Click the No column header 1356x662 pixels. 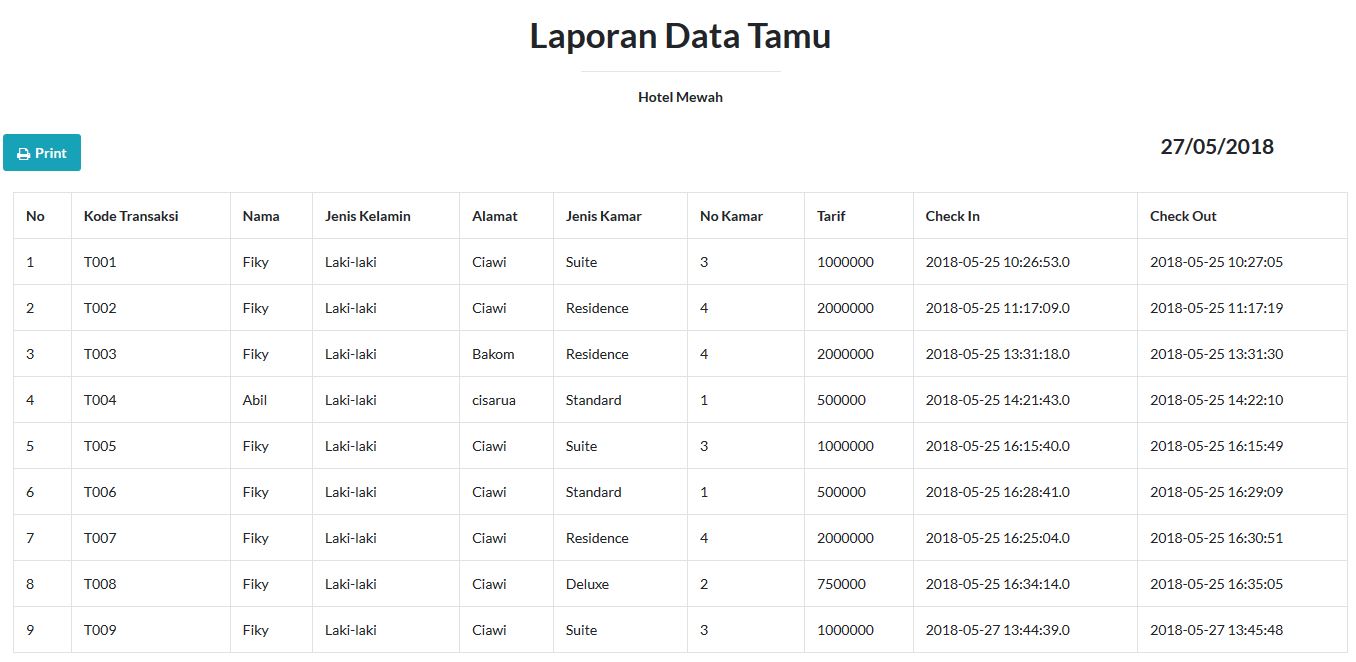(x=33, y=215)
